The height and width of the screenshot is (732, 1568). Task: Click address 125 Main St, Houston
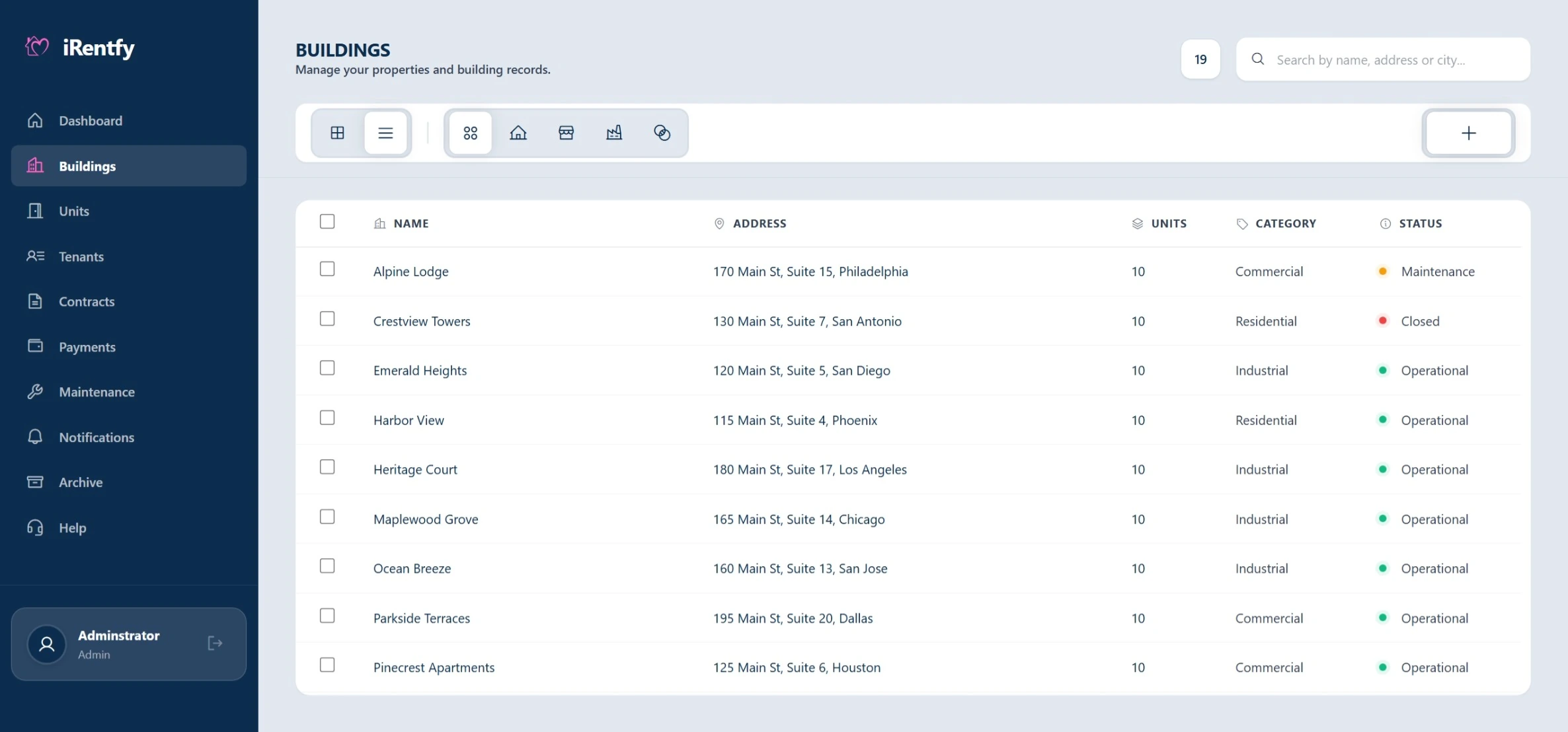pos(797,667)
